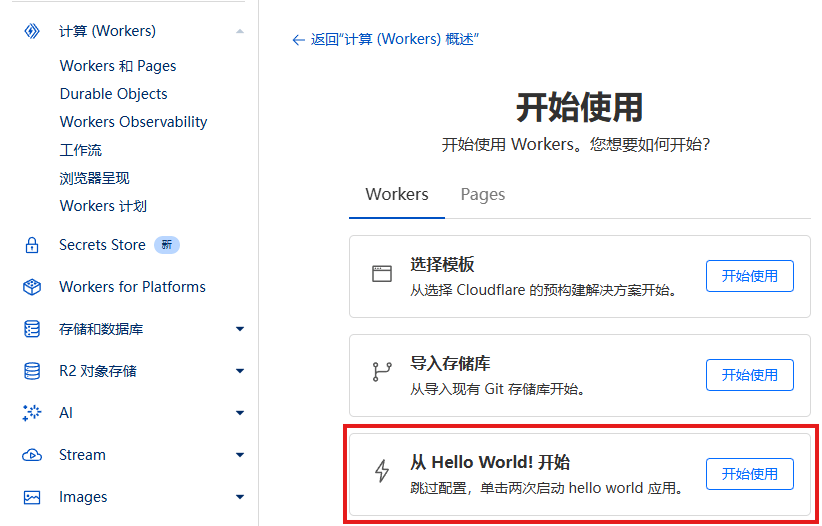822x526 pixels.
Task: Collapse the 计算 (Workers) section
Action: click(240, 31)
